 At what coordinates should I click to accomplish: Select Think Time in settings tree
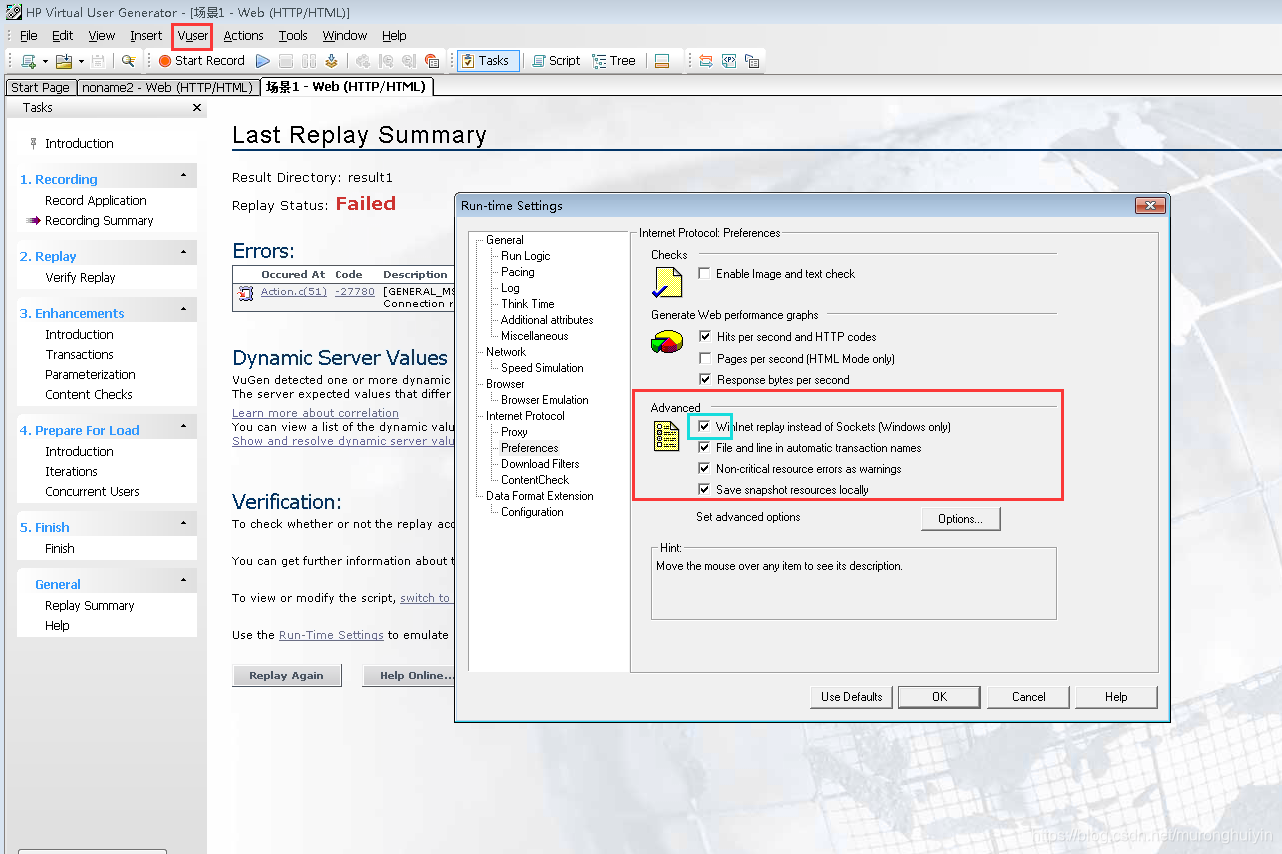pos(527,304)
